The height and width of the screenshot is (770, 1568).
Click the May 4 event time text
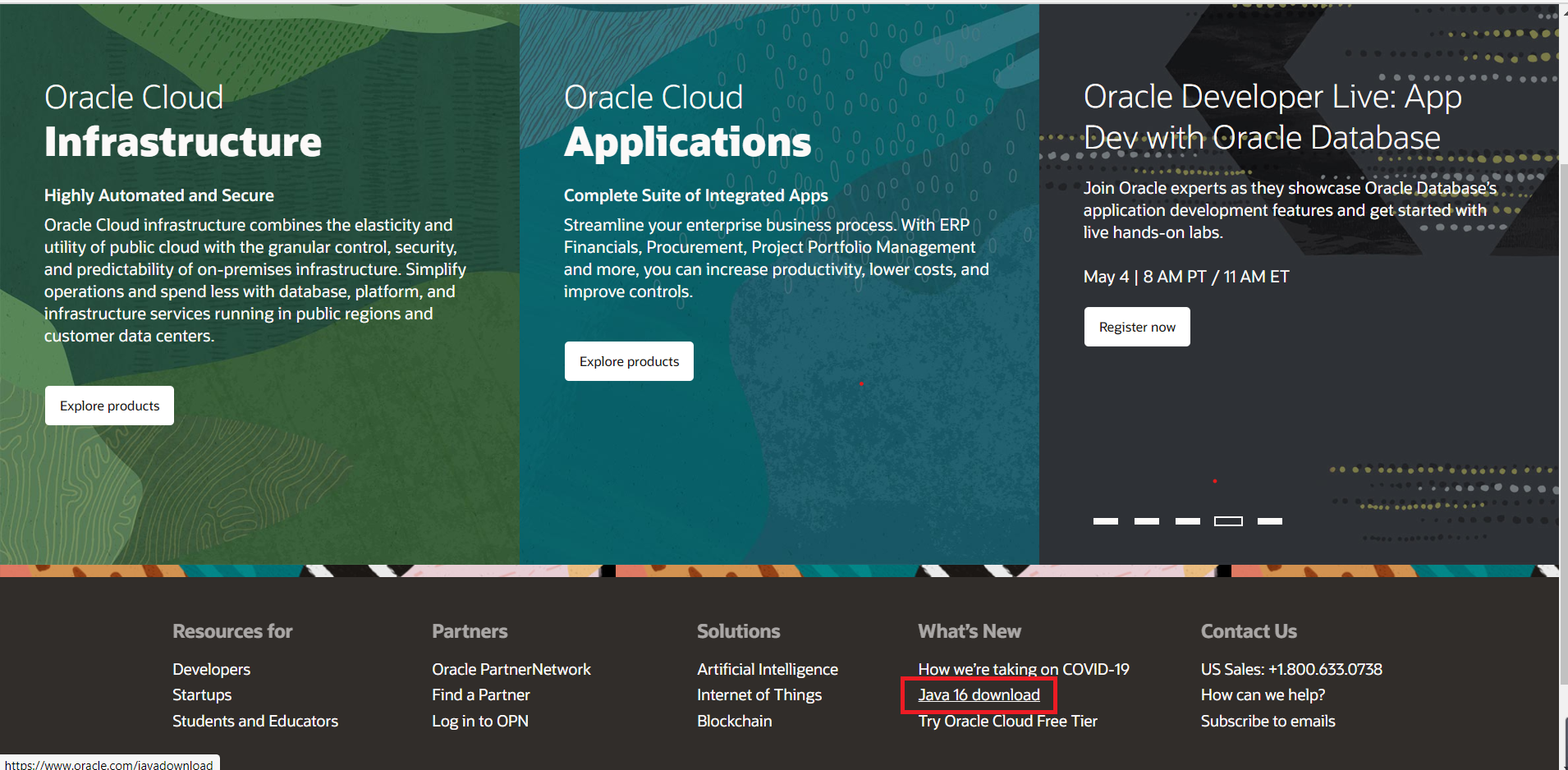pos(1186,277)
